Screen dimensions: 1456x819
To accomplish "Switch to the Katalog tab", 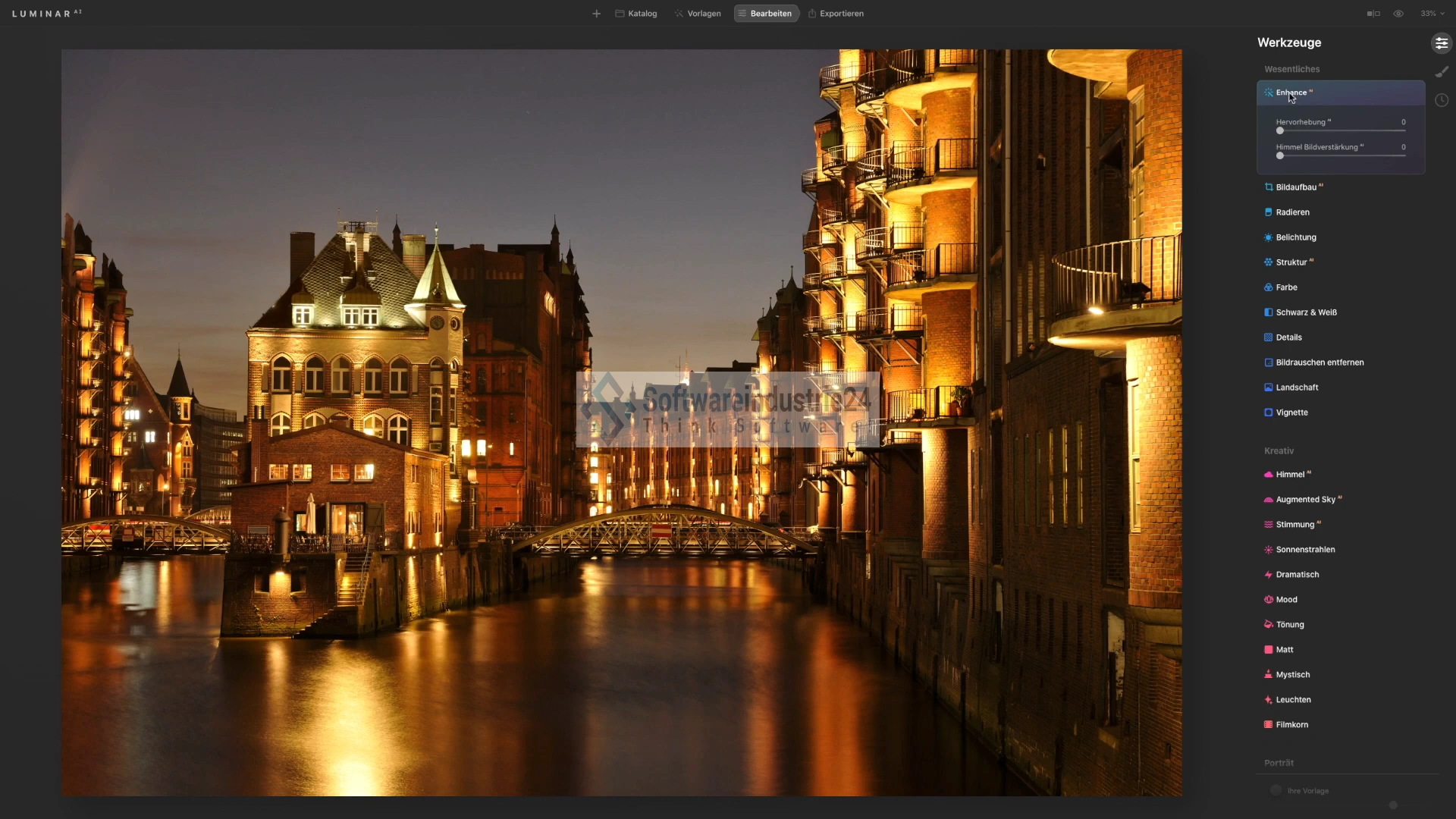I will 635,14.
